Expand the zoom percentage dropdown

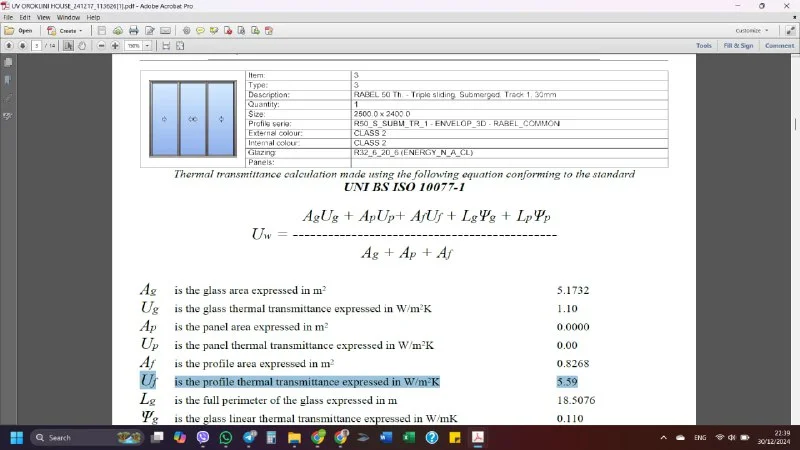pyautogui.click(x=148, y=46)
